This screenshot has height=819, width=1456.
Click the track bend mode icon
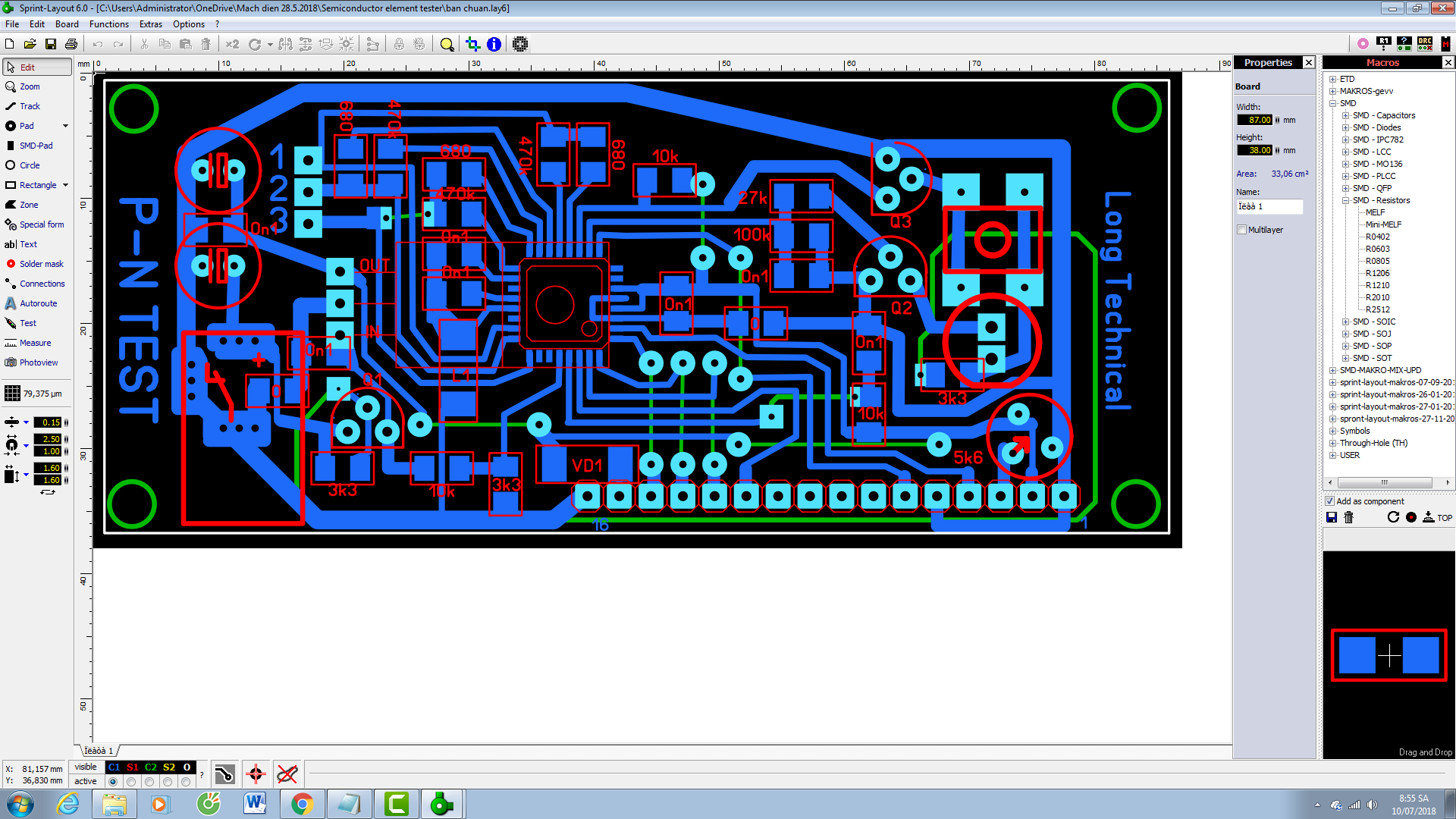[224, 774]
